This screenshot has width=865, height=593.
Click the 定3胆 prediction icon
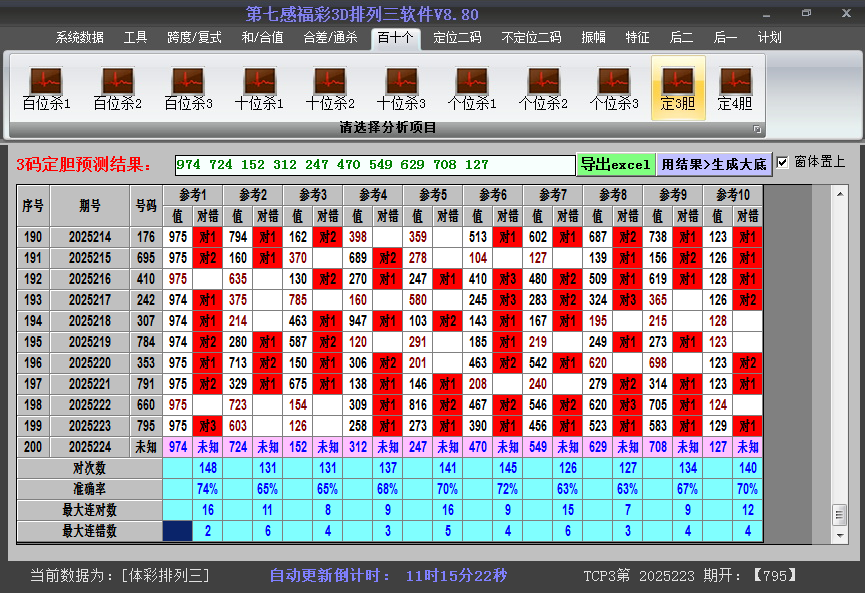[678, 88]
